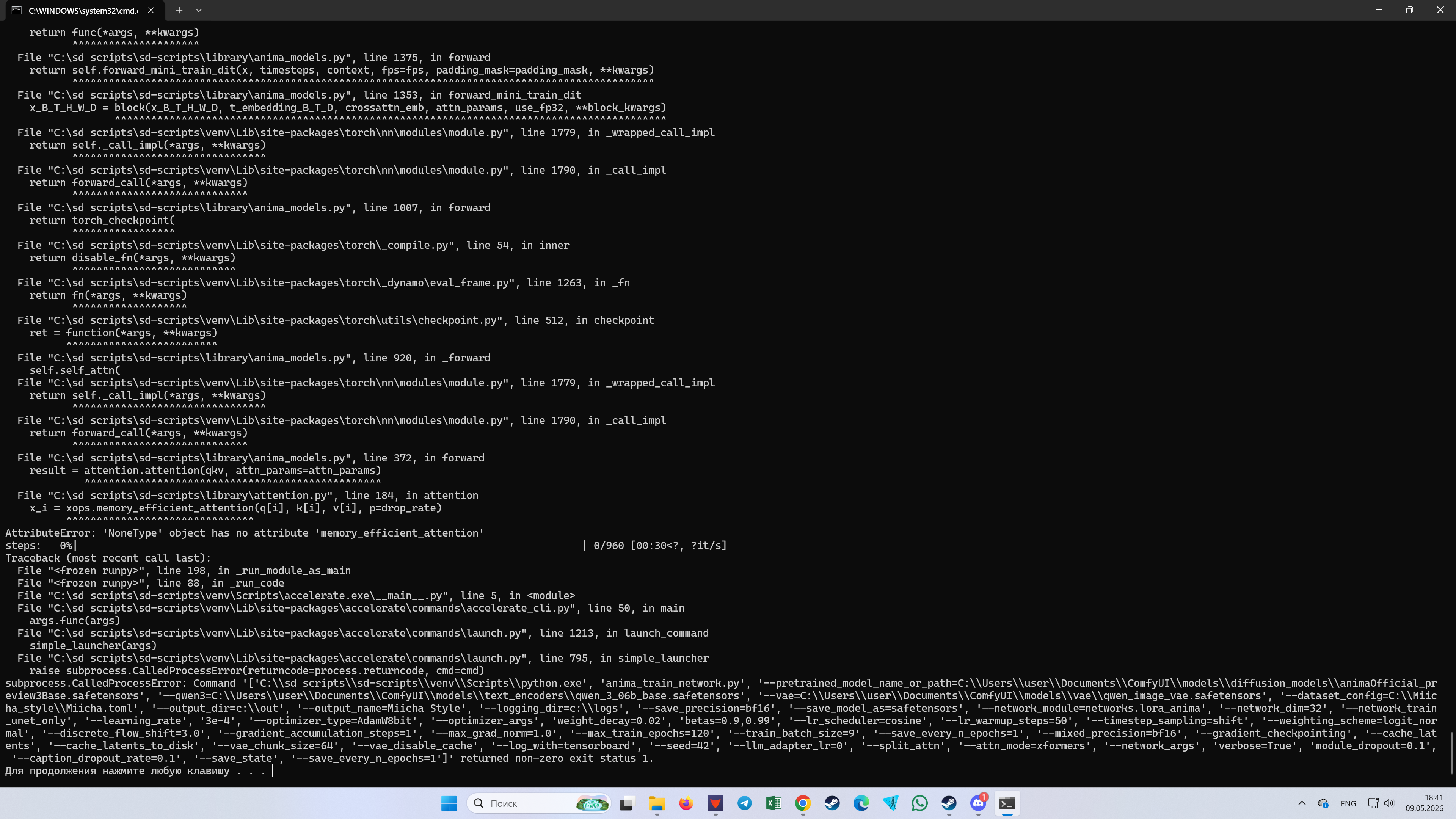The image size is (1456, 819).
Task: Open the clock showing 18:41
Action: (x=1425, y=803)
